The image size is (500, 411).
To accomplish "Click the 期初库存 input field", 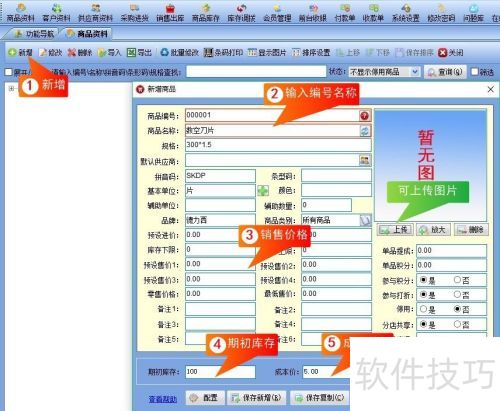I will point(220,371).
